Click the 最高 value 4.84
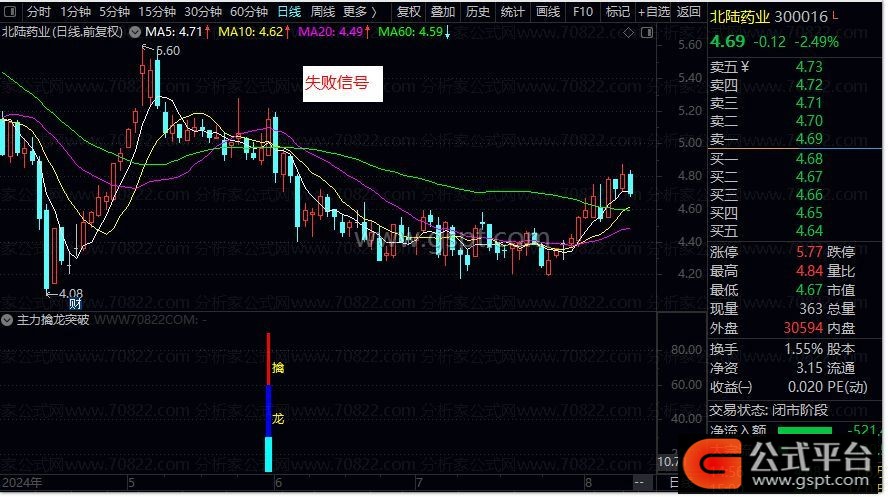Viewport: 888px width, 497px height. 809,271
